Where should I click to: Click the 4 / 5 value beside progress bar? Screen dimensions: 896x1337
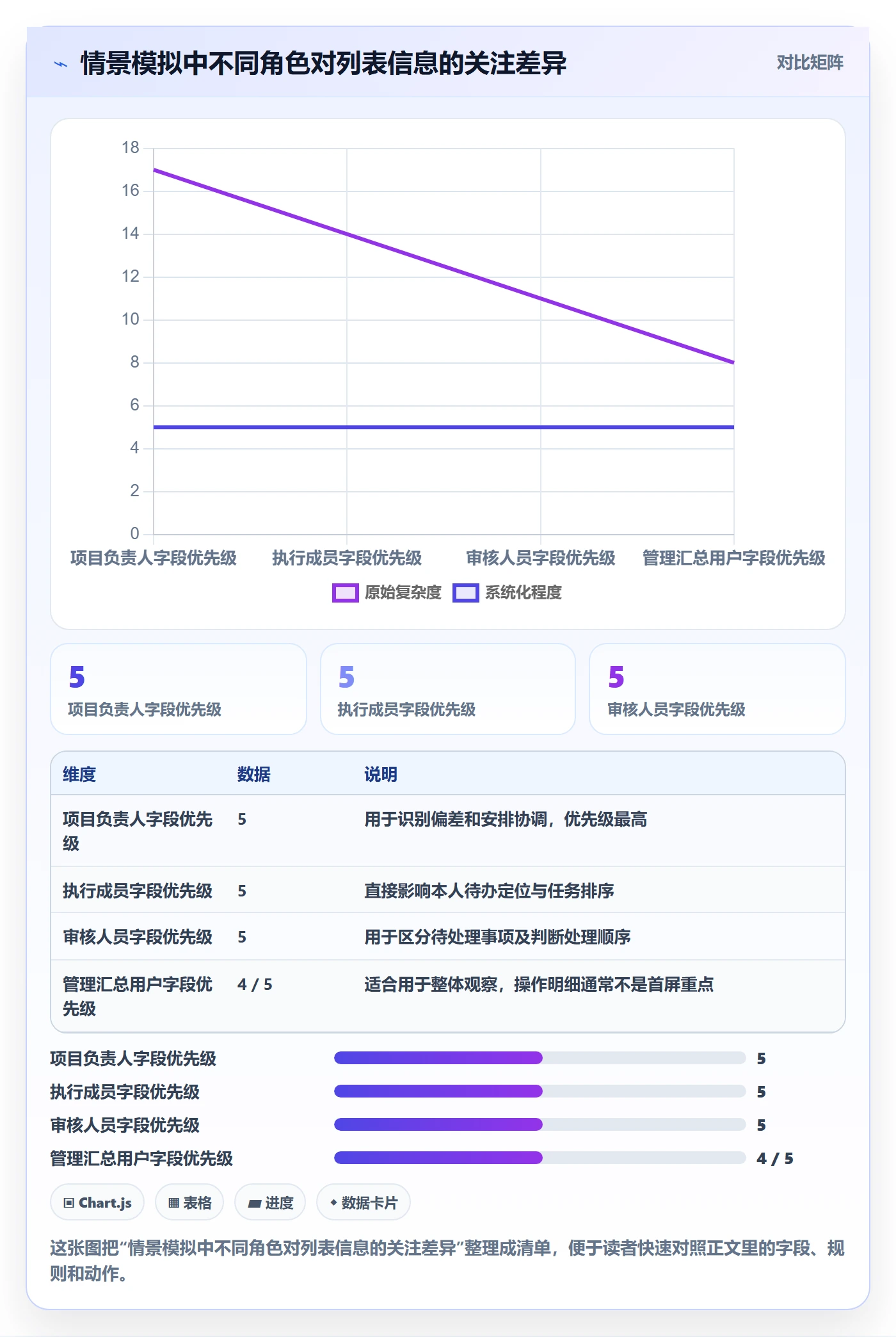point(775,1158)
